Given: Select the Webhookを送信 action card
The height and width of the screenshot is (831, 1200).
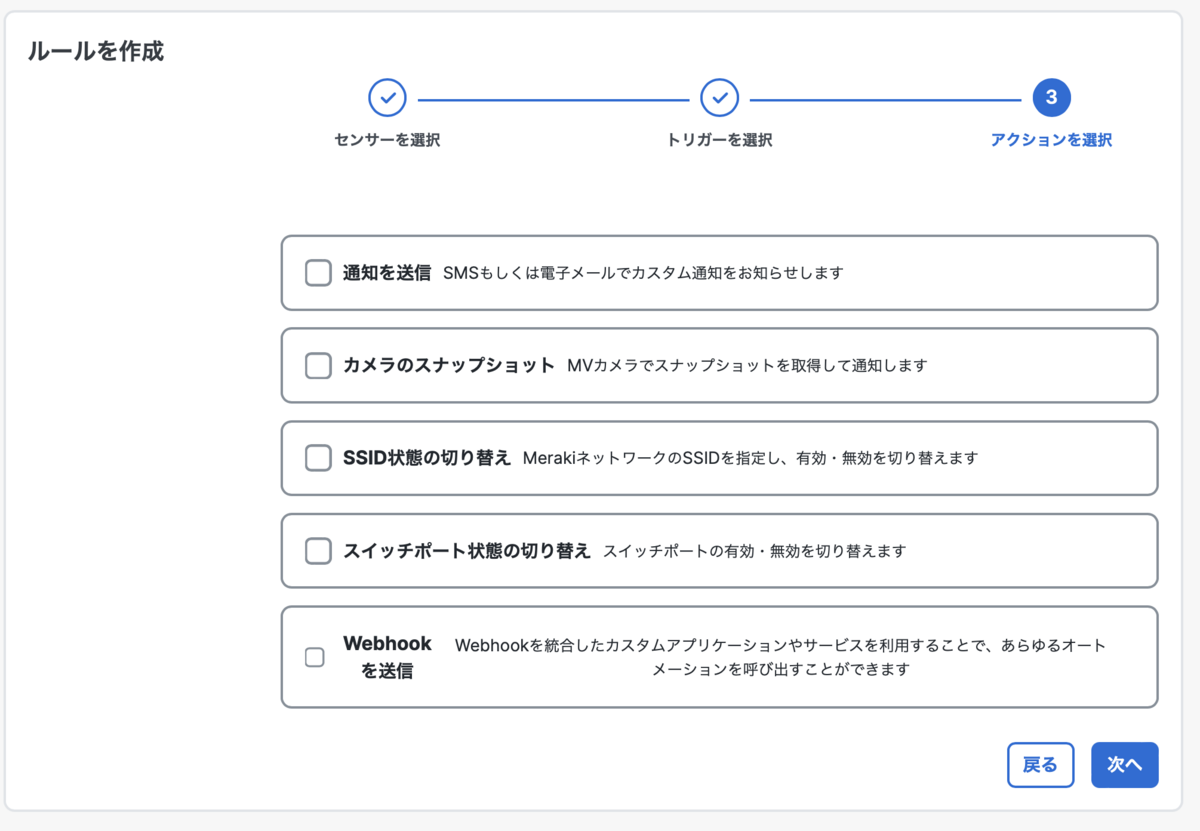Looking at the screenshot, I should tap(720, 657).
